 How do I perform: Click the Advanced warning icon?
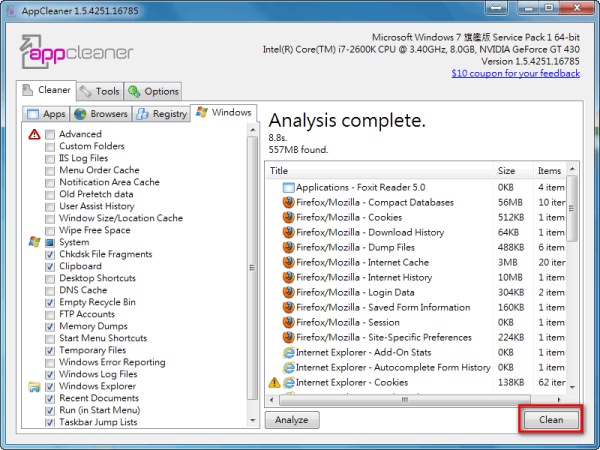tap(35, 134)
